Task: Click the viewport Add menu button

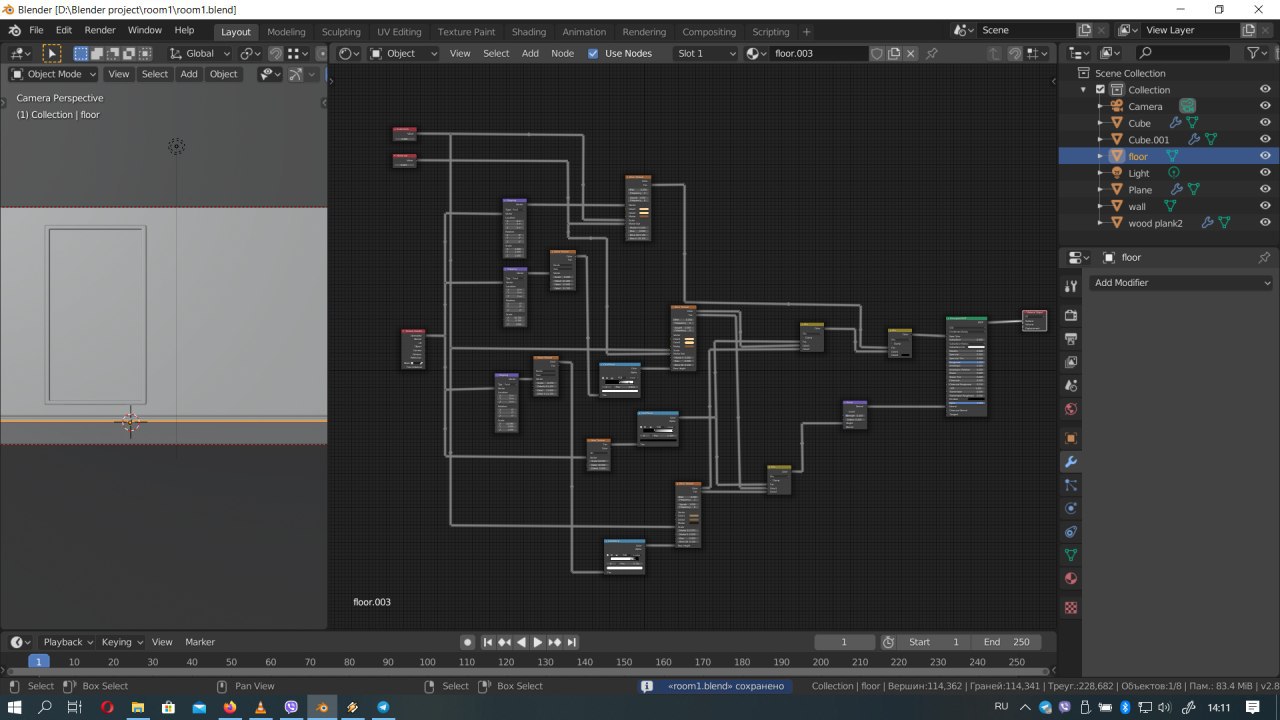Action: click(x=189, y=74)
